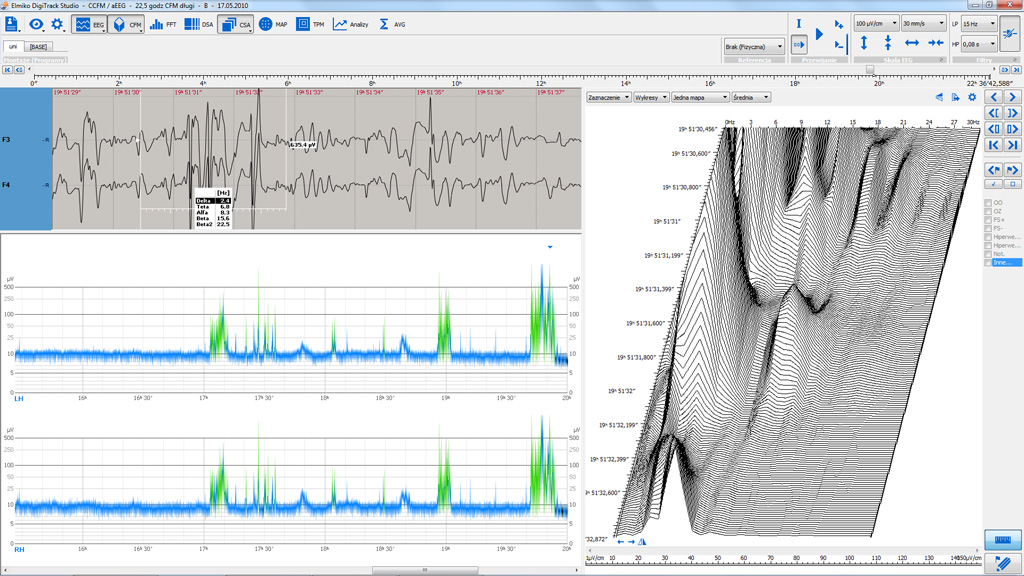This screenshot has width=1024, height=576.
Task: Open the patient document icon menu
Action: point(12,24)
